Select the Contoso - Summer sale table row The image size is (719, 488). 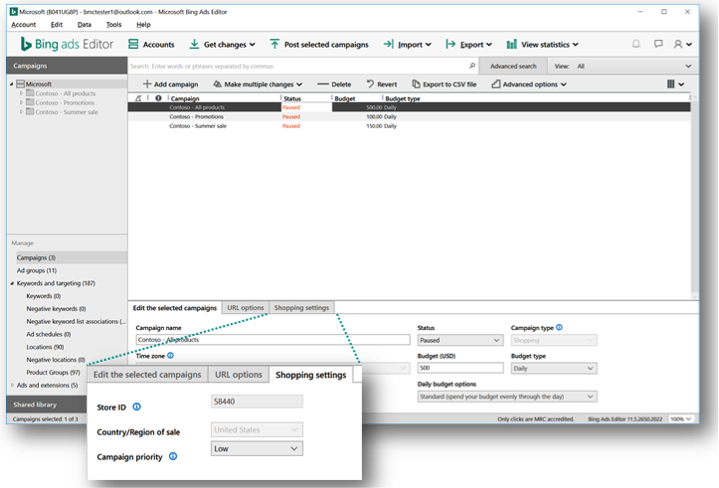[409, 126]
